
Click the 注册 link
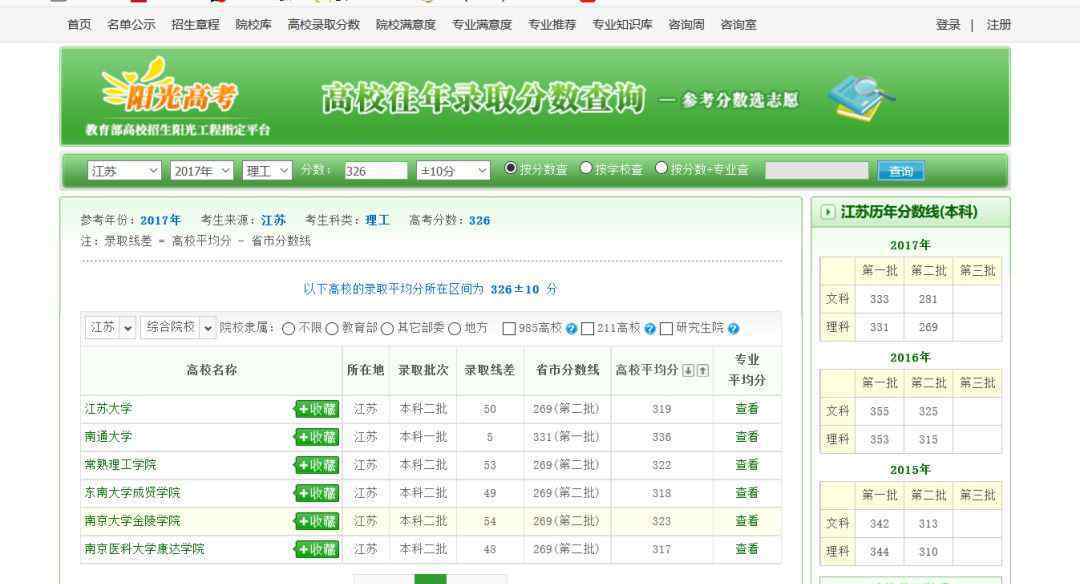coord(998,25)
